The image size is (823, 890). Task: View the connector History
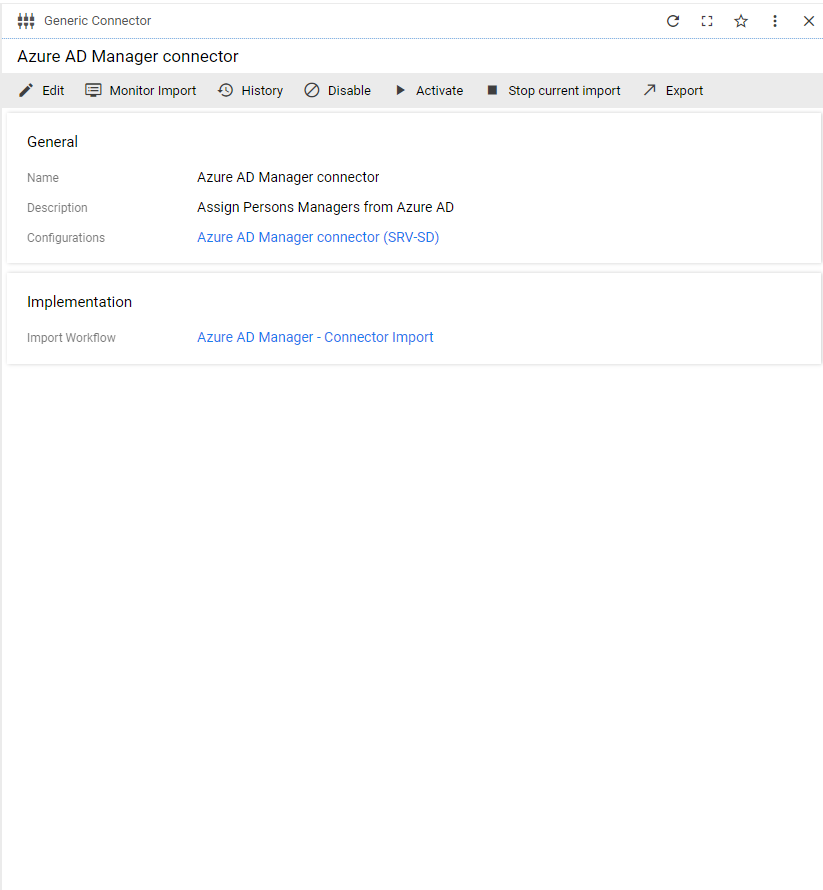point(251,91)
